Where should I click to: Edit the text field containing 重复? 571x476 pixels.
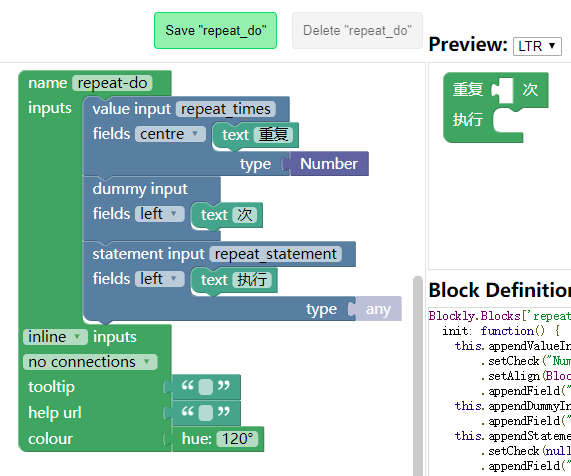[x=273, y=135]
